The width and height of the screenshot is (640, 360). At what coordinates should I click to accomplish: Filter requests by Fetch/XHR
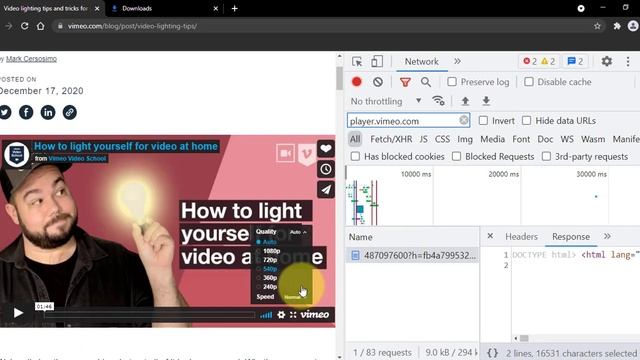[391, 139]
